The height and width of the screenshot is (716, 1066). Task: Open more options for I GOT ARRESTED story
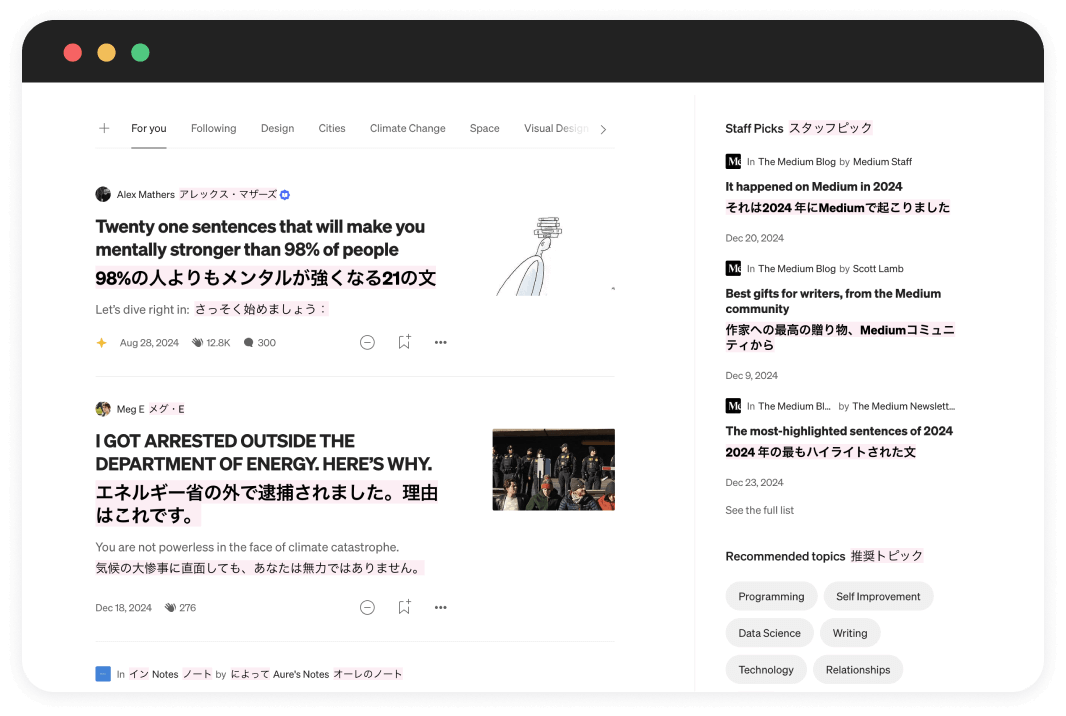click(x=441, y=607)
